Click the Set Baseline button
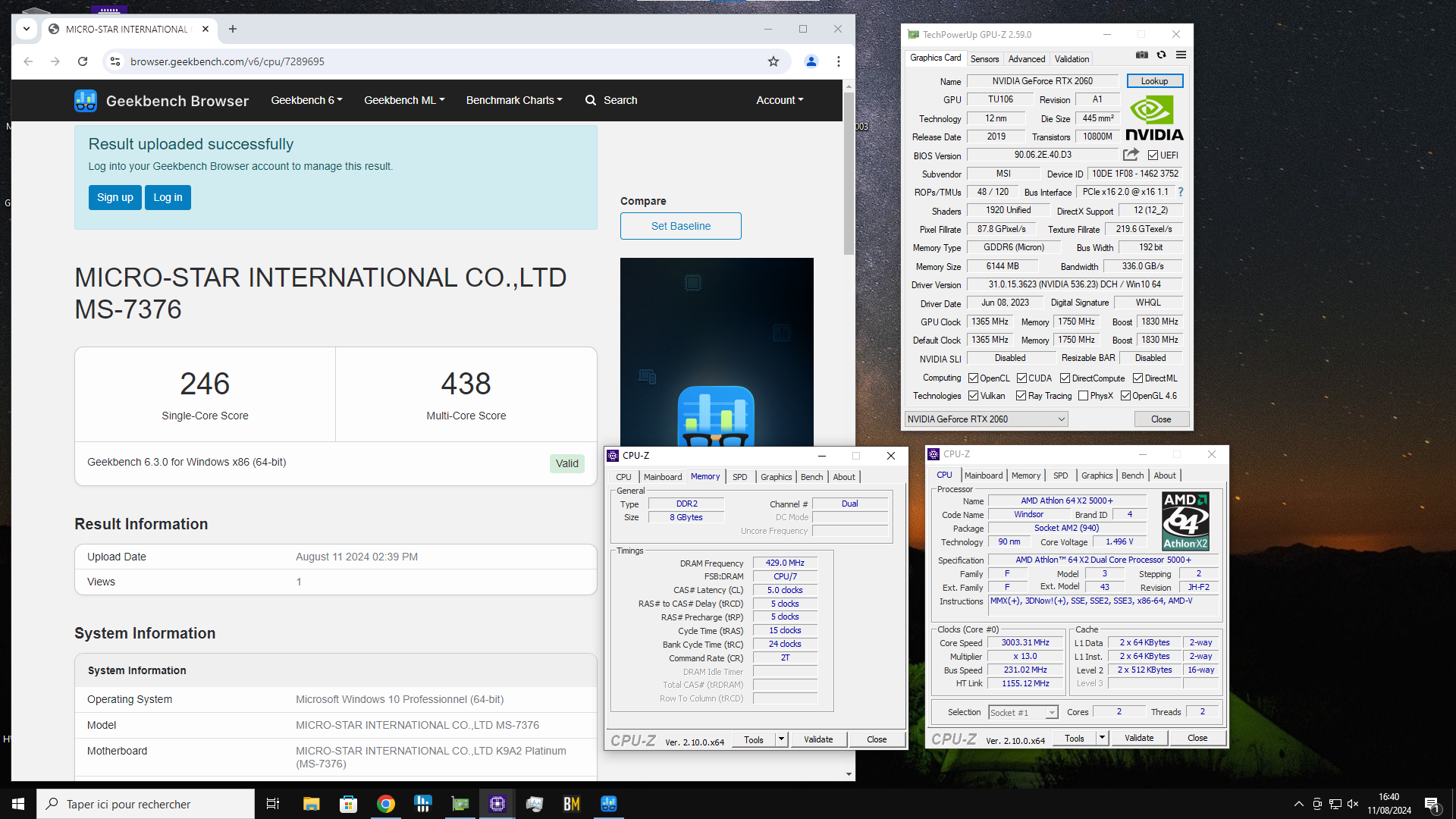The height and width of the screenshot is (819, 1456). click(681, 226)
